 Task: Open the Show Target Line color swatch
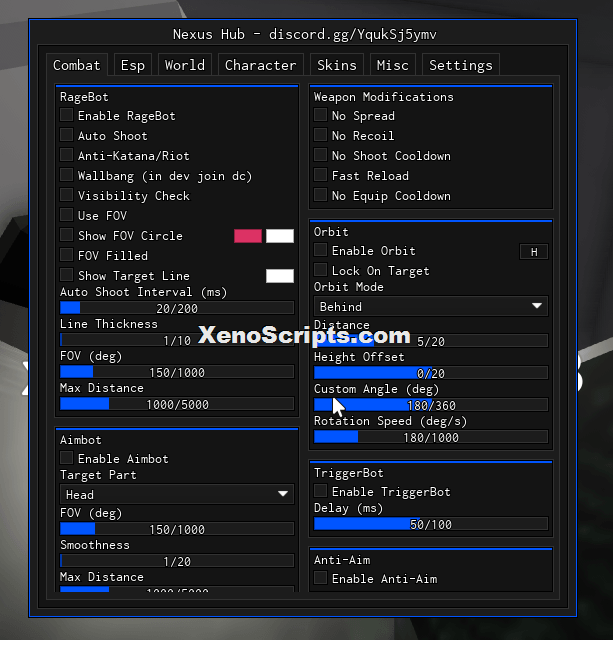pos(280,276)
